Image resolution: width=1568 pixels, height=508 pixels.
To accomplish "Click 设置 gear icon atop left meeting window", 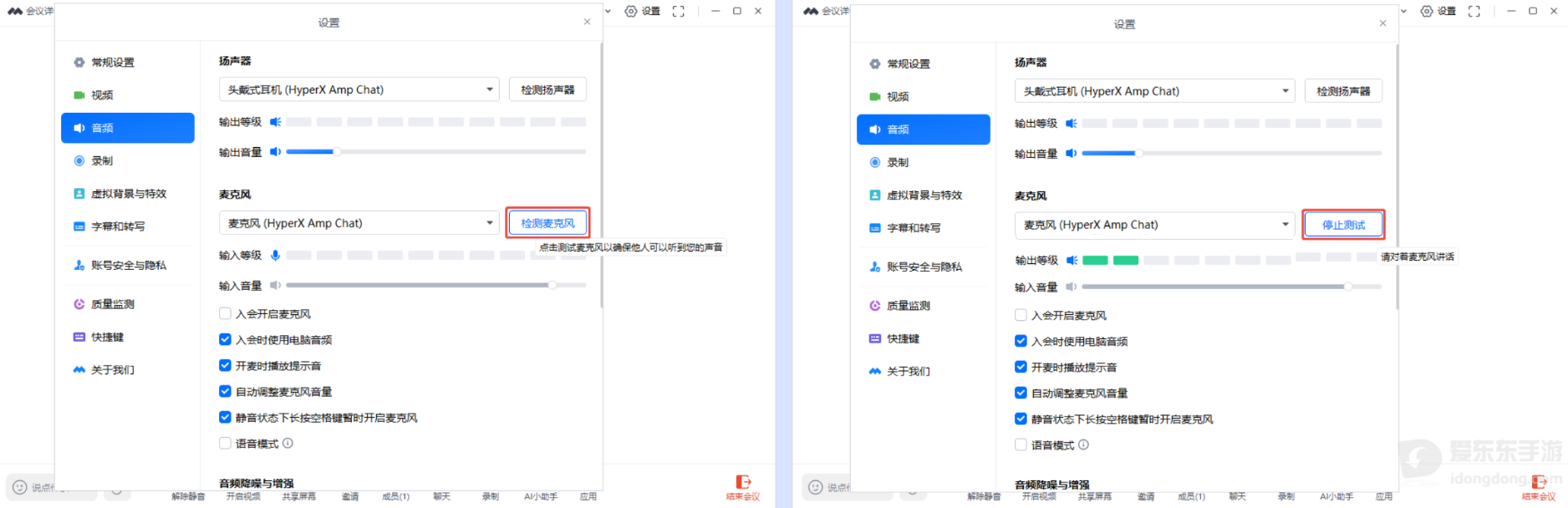I will point(631,11).
